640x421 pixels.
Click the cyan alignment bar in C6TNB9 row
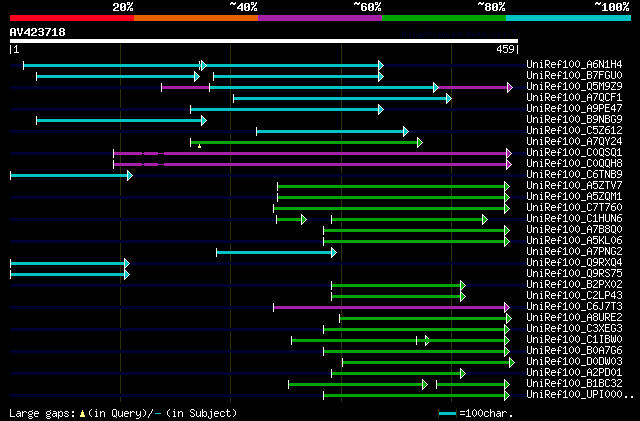(71, 176)
